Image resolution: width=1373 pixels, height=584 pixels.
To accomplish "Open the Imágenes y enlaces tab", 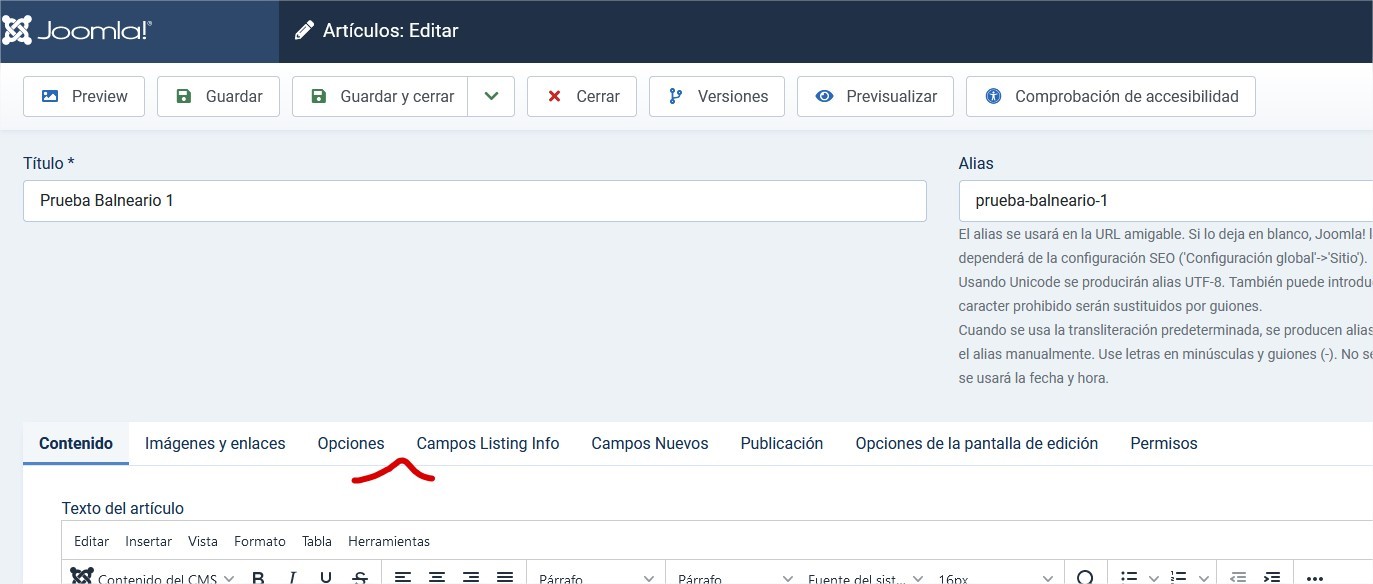I will [x=215, y=443].
